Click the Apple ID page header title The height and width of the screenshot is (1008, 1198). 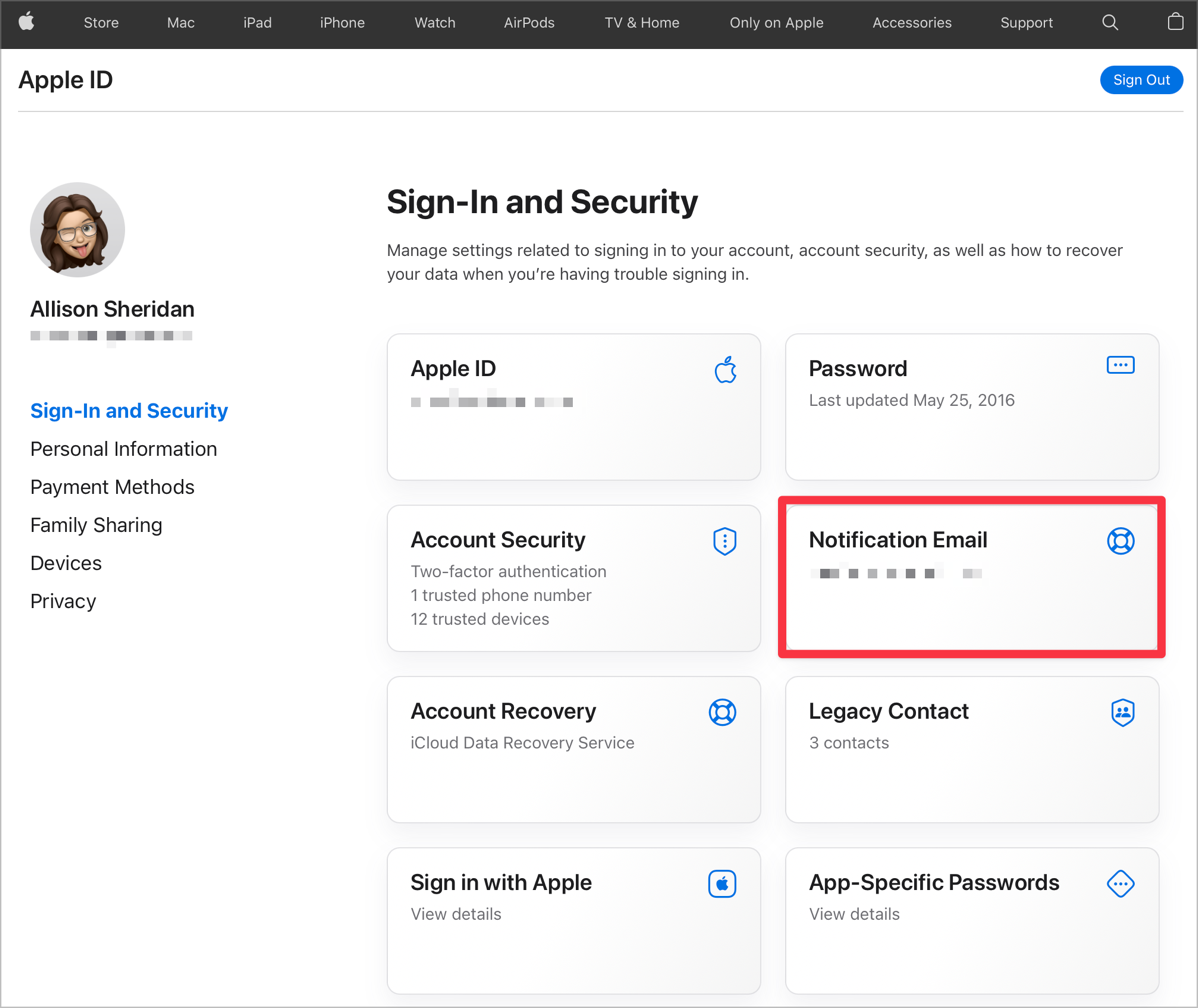(66, 79)
